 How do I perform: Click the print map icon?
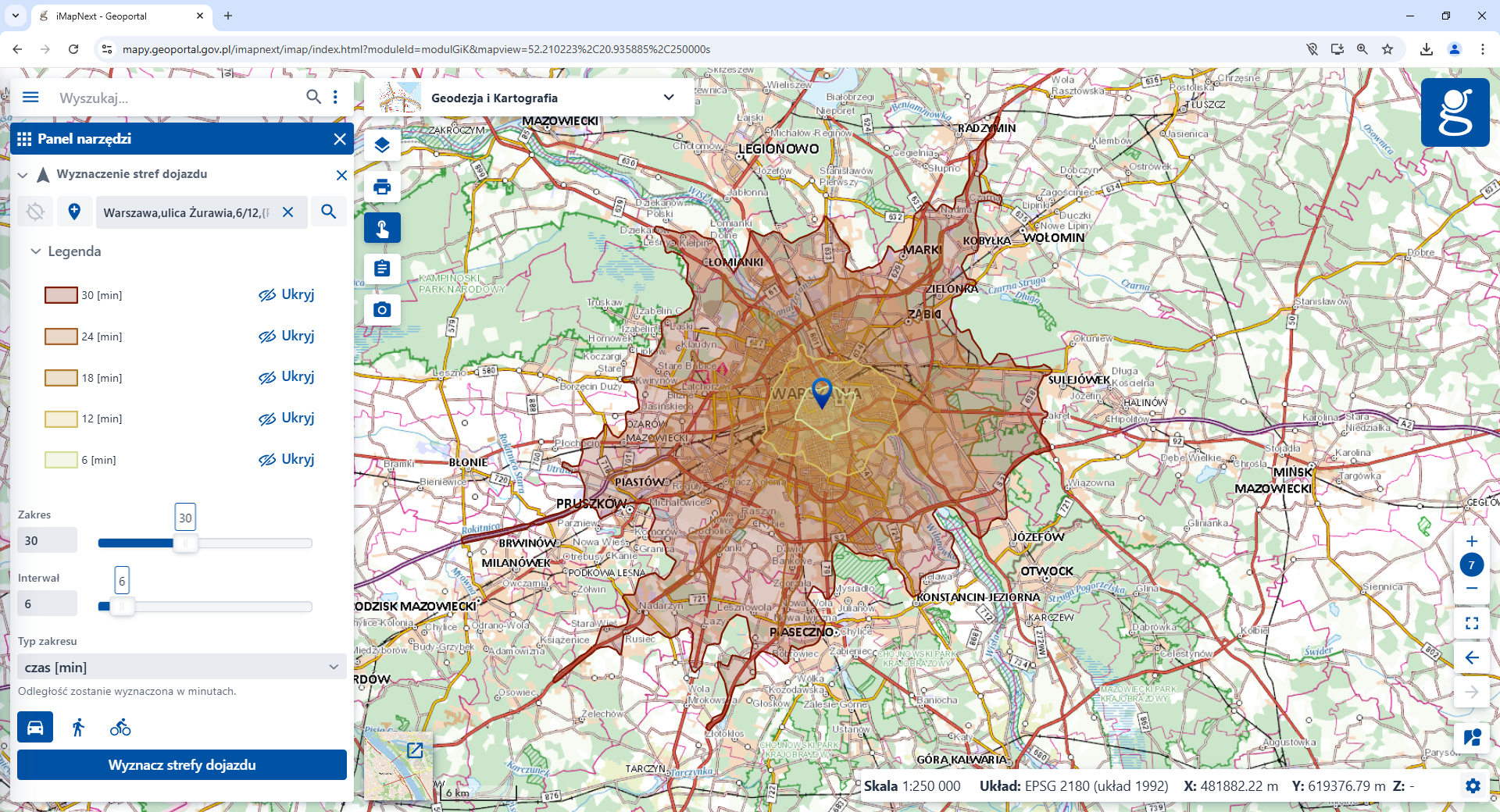(382, 187)
